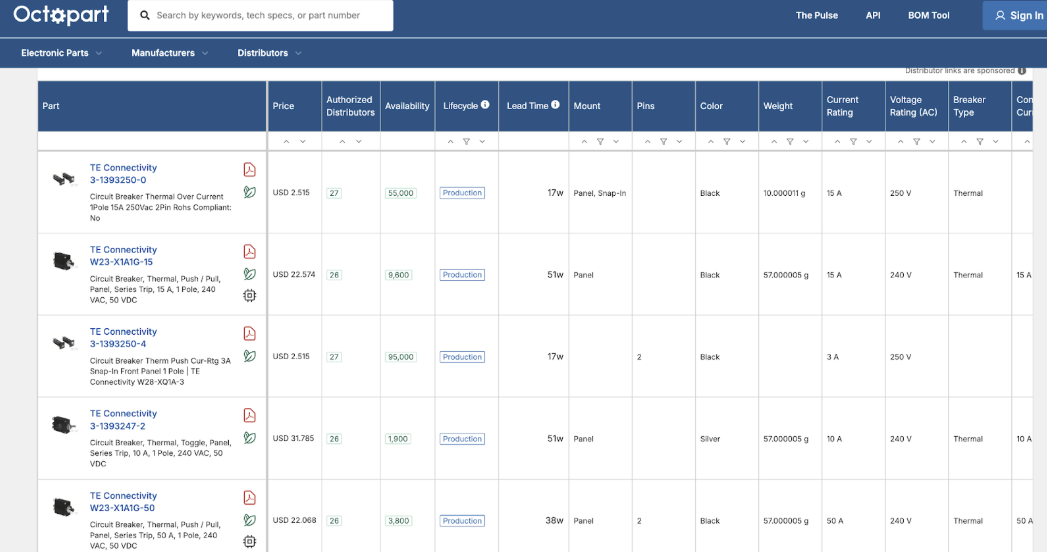Open BOM Tool from top navigation
Image resolution: width=1047 pixels, height=552 pixels.
point(928,15)
